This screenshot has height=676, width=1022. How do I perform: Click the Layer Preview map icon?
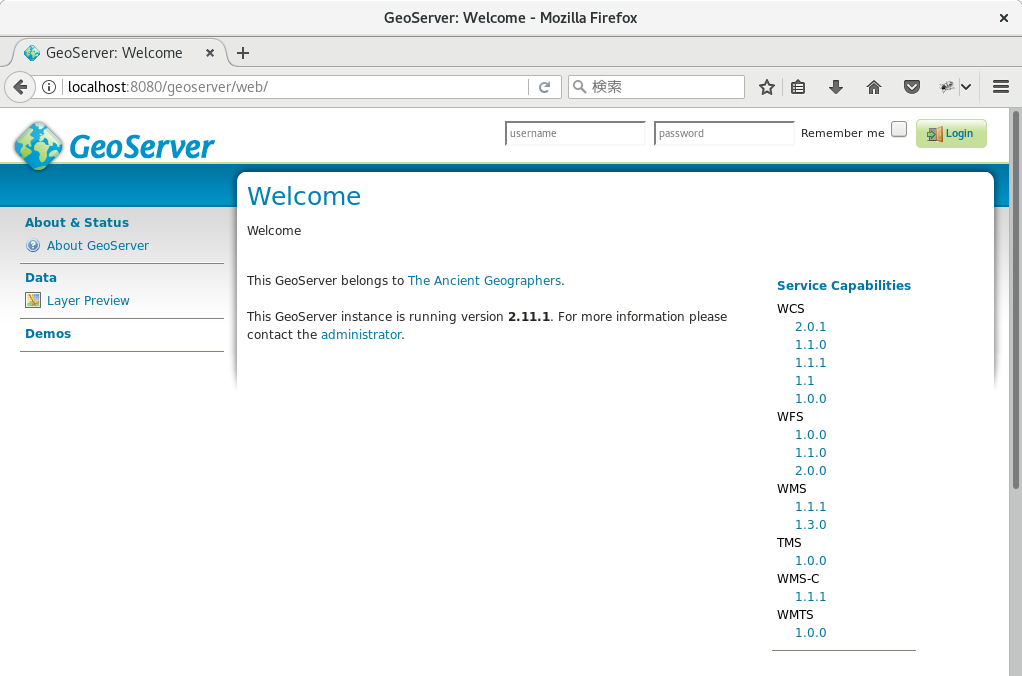pyautogui.click(x=33, y=300)
